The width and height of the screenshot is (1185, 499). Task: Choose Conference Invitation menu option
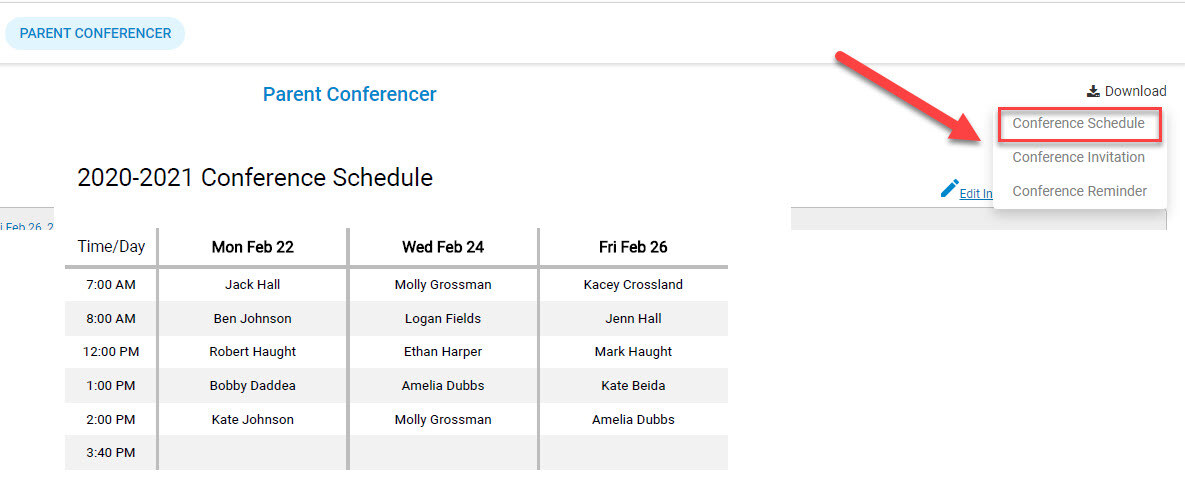[x=1078, y=157]
